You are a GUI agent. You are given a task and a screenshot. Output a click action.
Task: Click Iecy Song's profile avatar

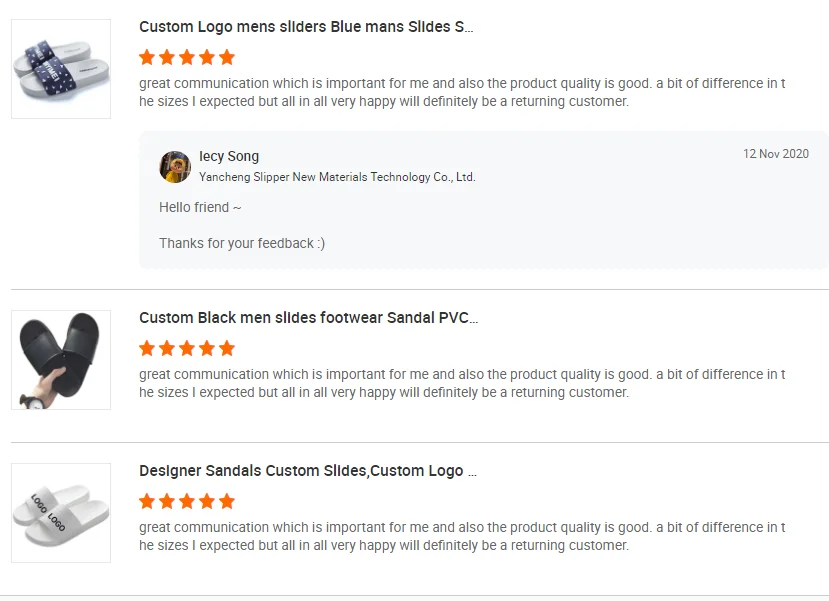pos(175,167)
